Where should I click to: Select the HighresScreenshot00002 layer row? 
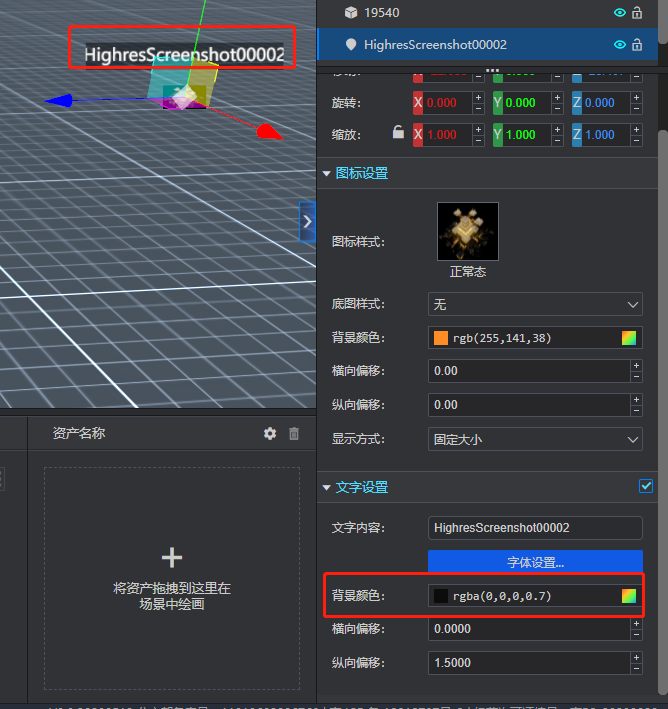[488, 44]
